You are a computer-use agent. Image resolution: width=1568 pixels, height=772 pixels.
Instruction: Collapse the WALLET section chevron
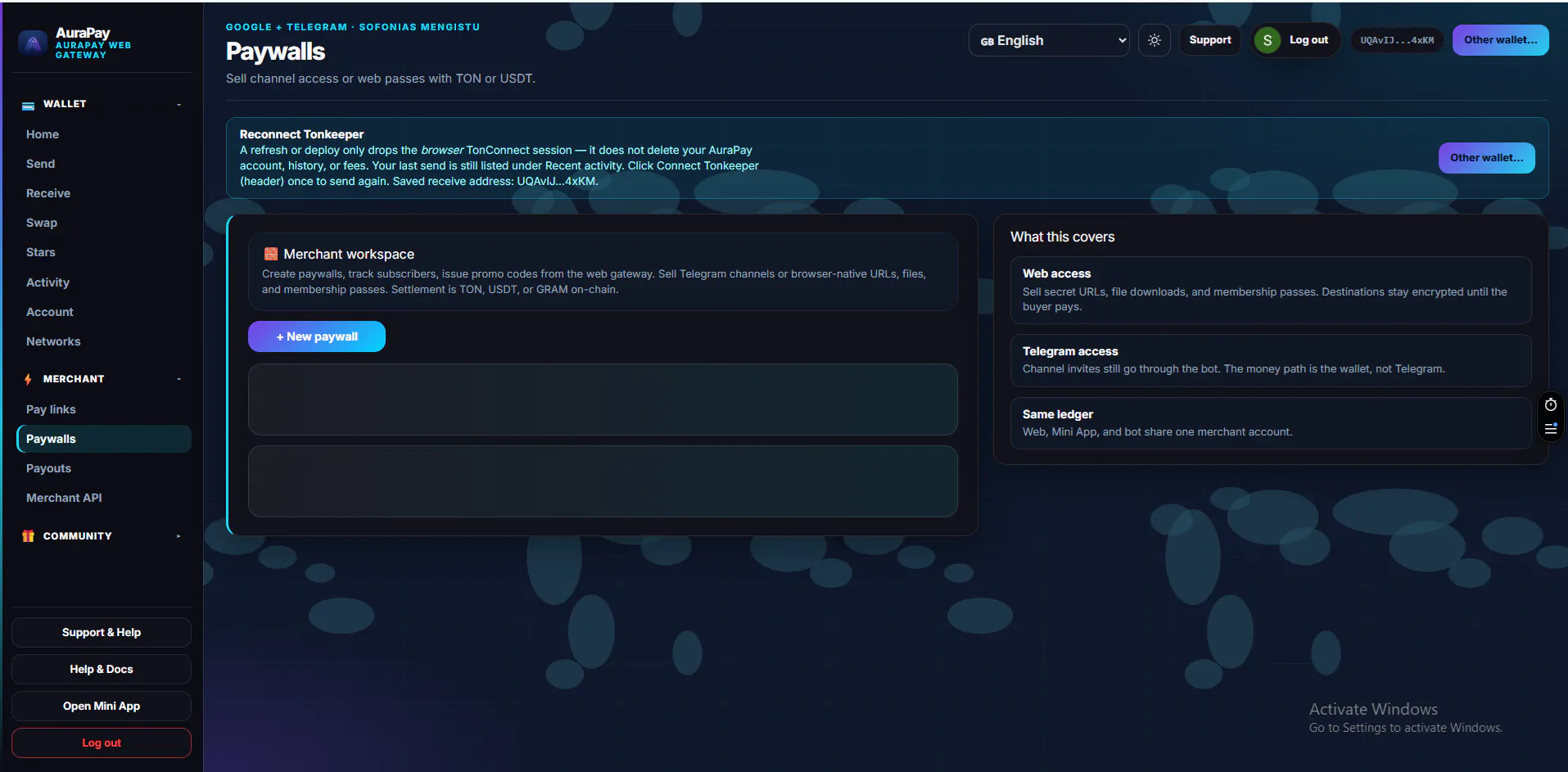tap(178, 105)
